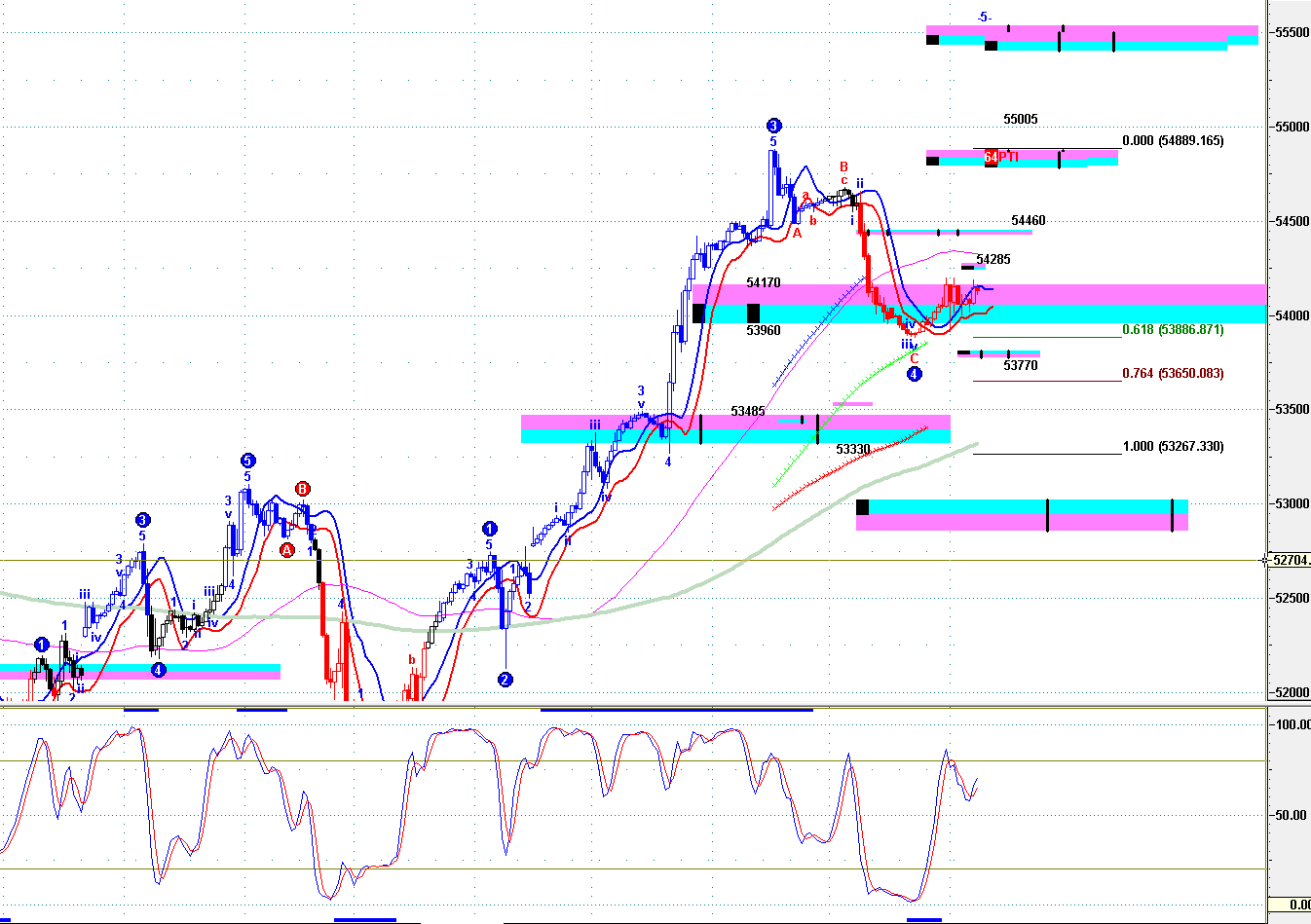This screenshot has height=924, width=1311.
Task: Click the 53960 zone label
Action: coord(764,330)
